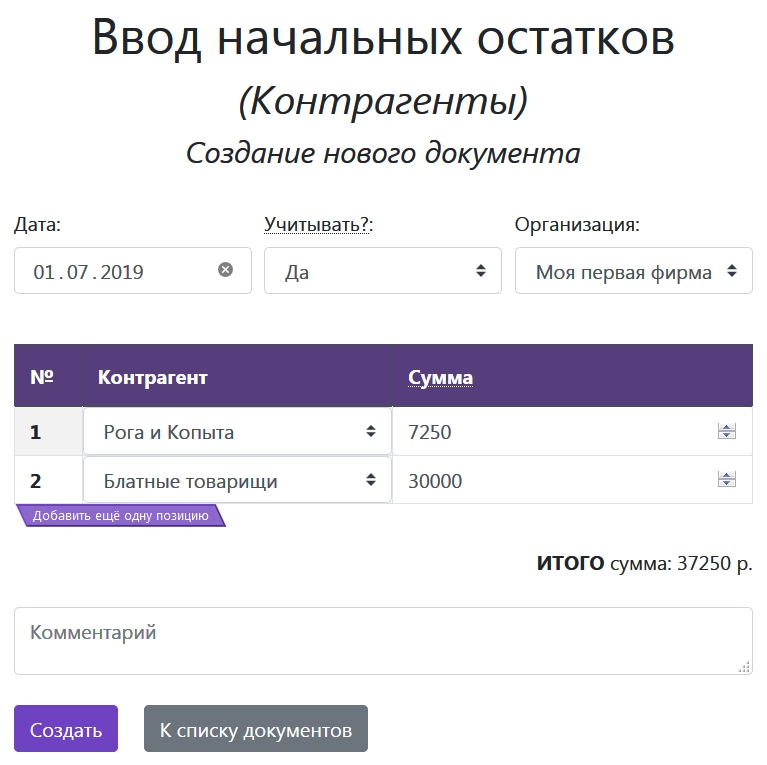Go to К списку документов

[256, 729]
